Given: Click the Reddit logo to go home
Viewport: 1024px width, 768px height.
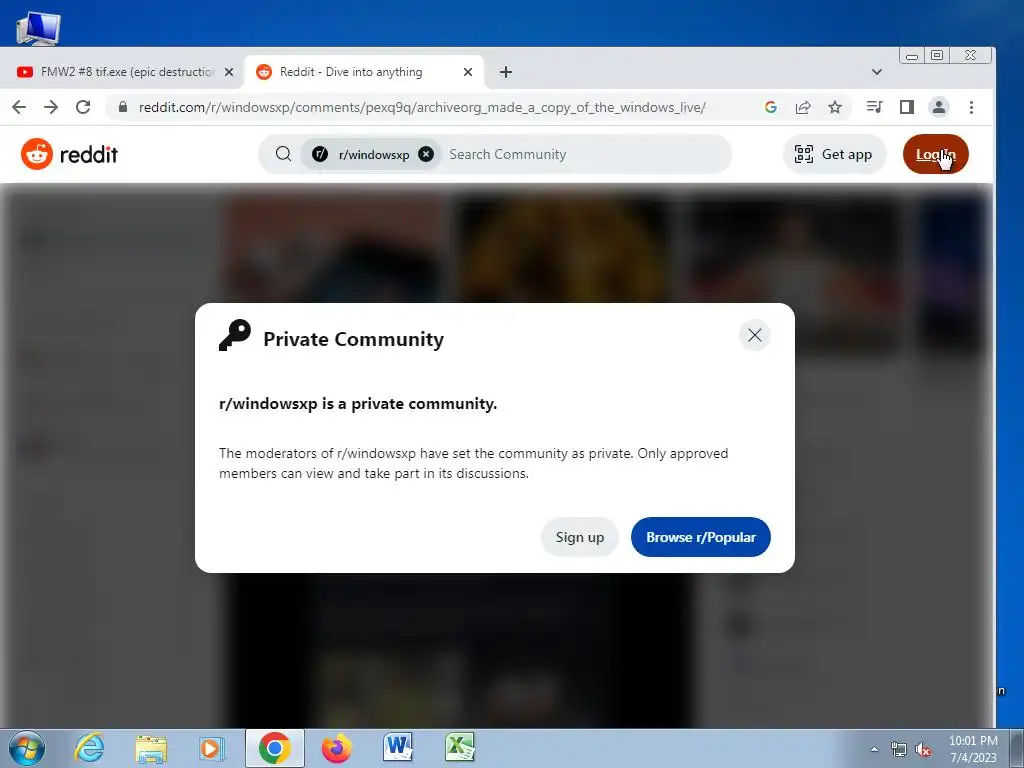Looking at the screenshot, I should (x=69, y=154).
